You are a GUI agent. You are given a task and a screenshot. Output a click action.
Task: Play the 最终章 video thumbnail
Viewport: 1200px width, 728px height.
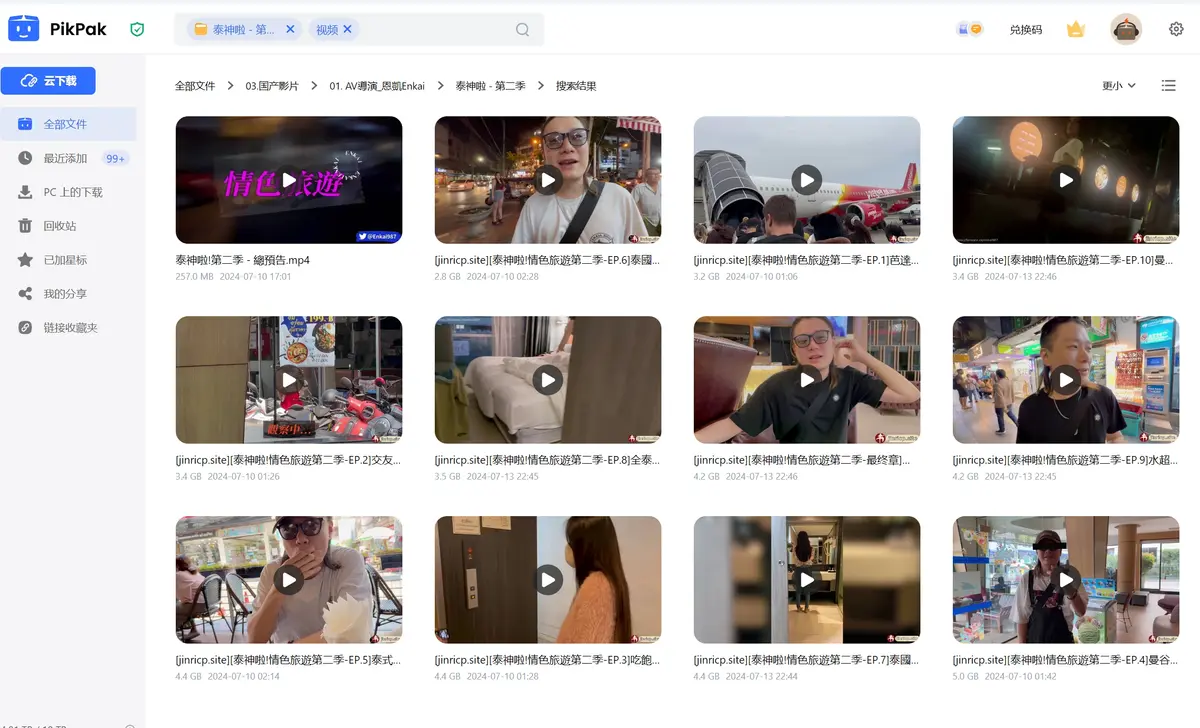coord(807,380)
